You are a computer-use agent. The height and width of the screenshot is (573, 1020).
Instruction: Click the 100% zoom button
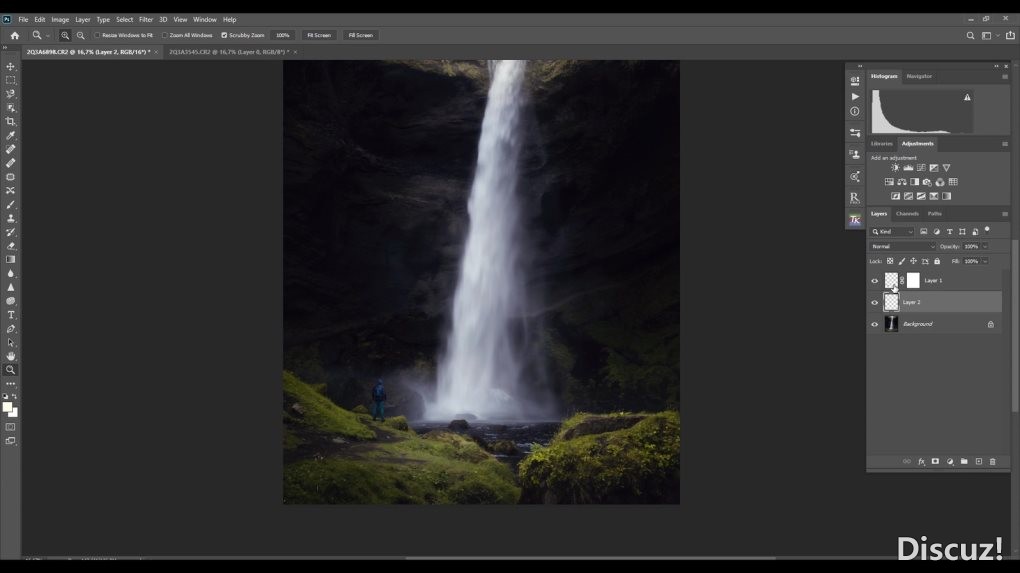click(x=282, y=35)
